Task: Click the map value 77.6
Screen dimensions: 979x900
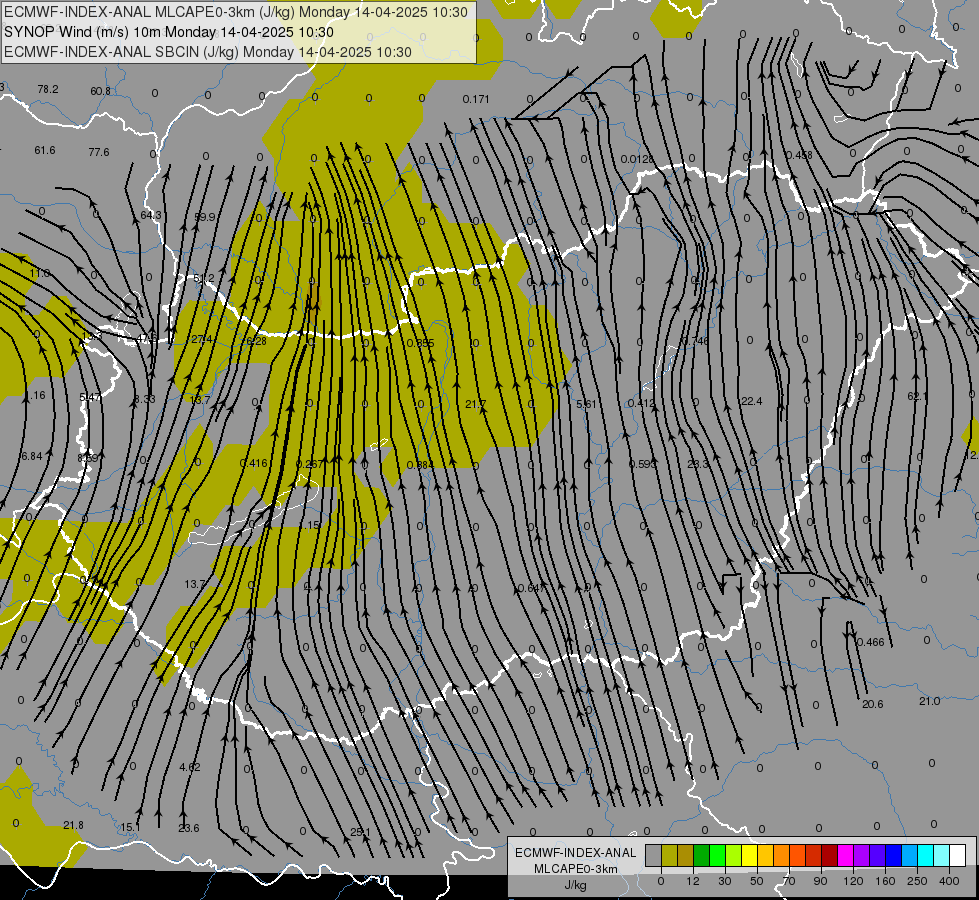Action: 99,152
